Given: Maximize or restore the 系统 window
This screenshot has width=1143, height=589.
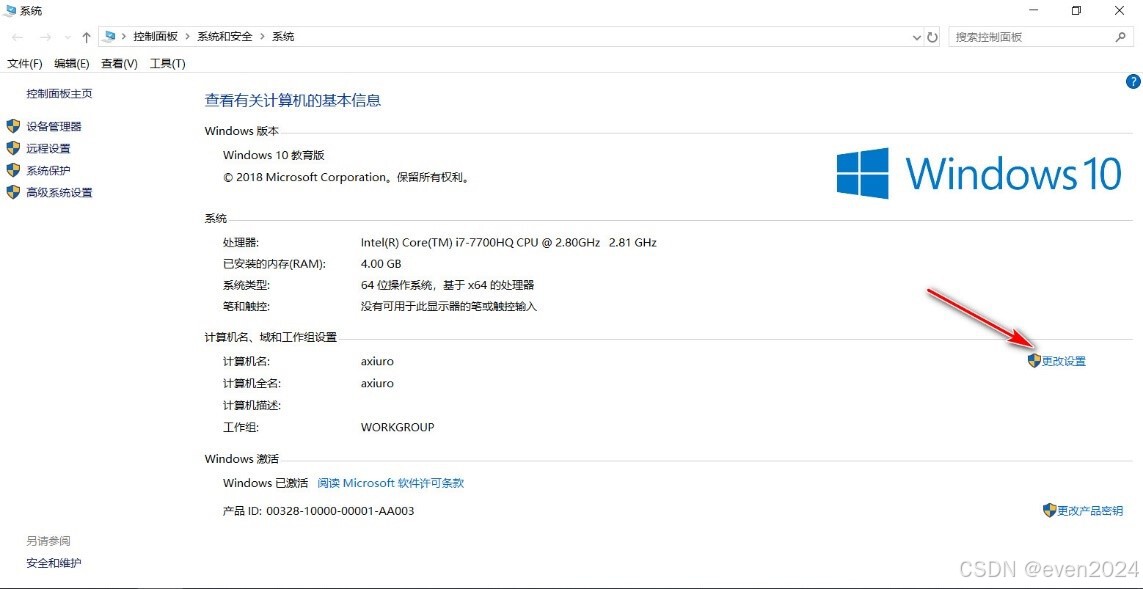Looking at the screenshot, I should tap(1077, 10).
